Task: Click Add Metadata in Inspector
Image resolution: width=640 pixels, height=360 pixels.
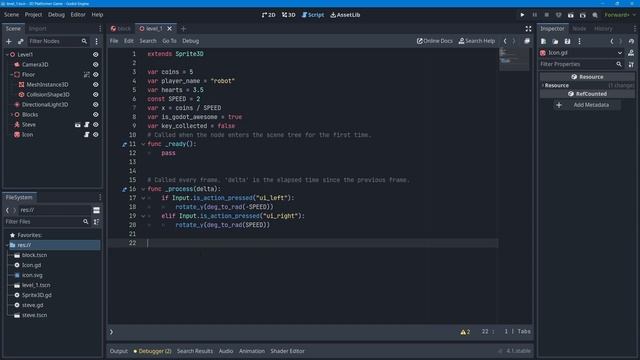Action: (x=587, y=105)
